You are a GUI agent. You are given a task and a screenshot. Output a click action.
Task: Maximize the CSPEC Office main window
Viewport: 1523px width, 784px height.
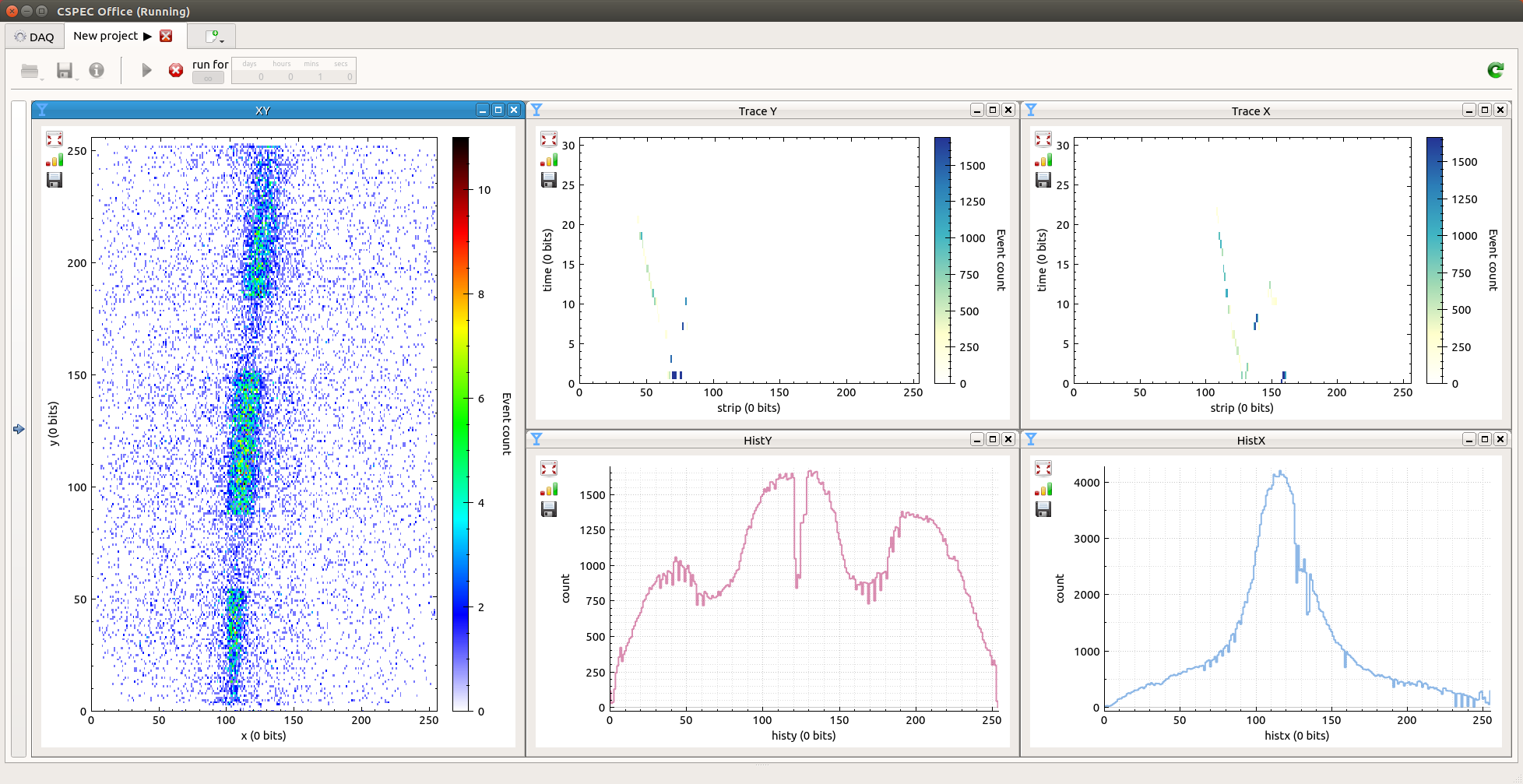[x=41, y=11]
